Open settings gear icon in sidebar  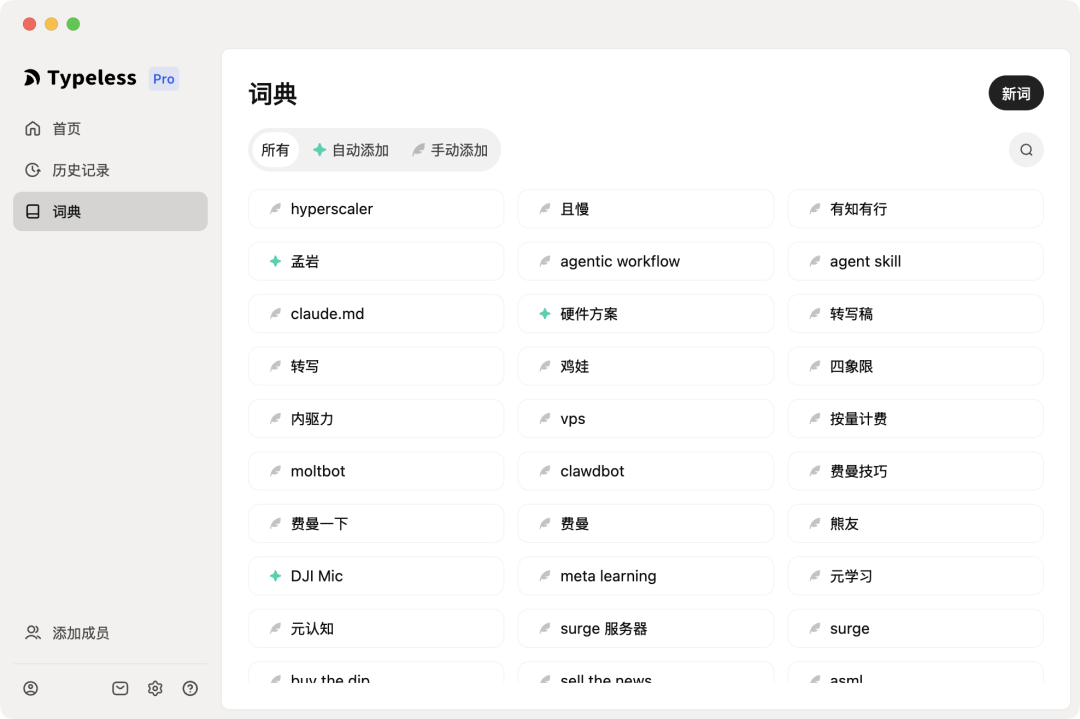(x=155, y=688)
